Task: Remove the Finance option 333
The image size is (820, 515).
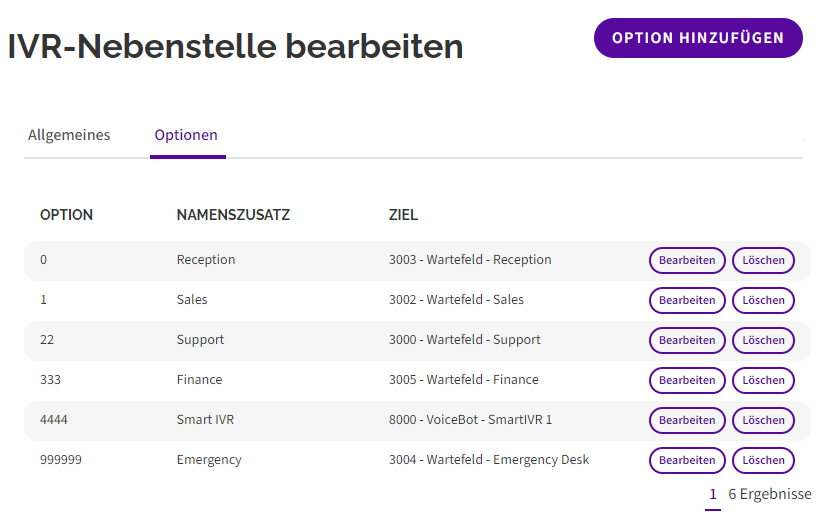Action: [763, 380]
